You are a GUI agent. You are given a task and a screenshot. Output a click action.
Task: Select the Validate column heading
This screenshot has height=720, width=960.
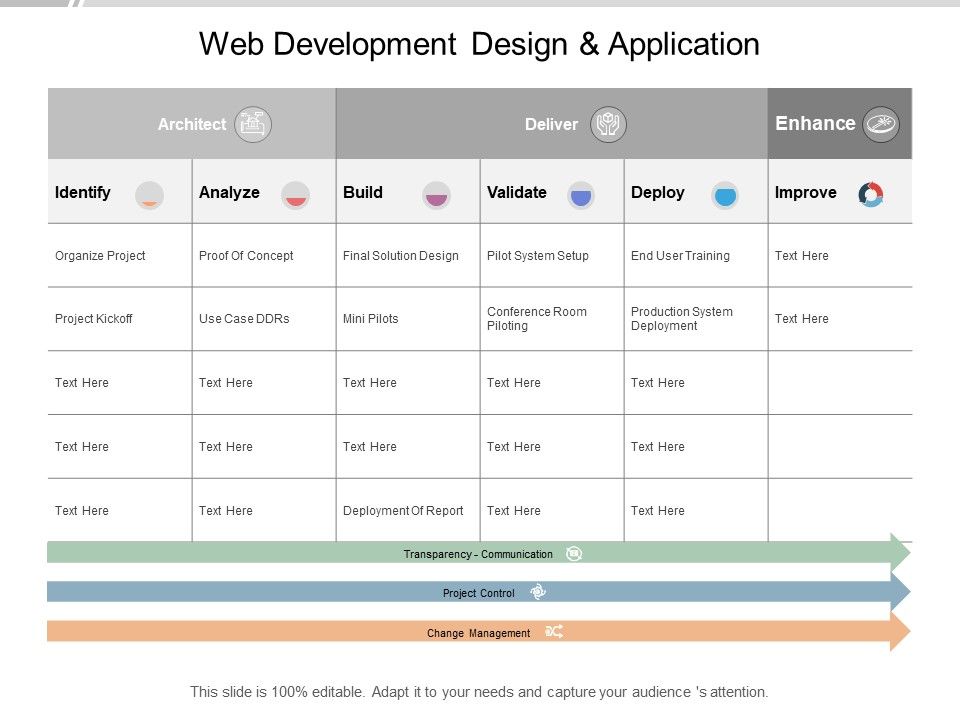click(x=516, y=192)
